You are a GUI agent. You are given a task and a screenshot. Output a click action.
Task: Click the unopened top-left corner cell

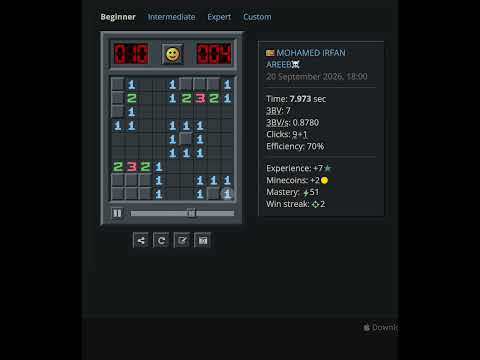pyautogui.click(x=117, y=84)
